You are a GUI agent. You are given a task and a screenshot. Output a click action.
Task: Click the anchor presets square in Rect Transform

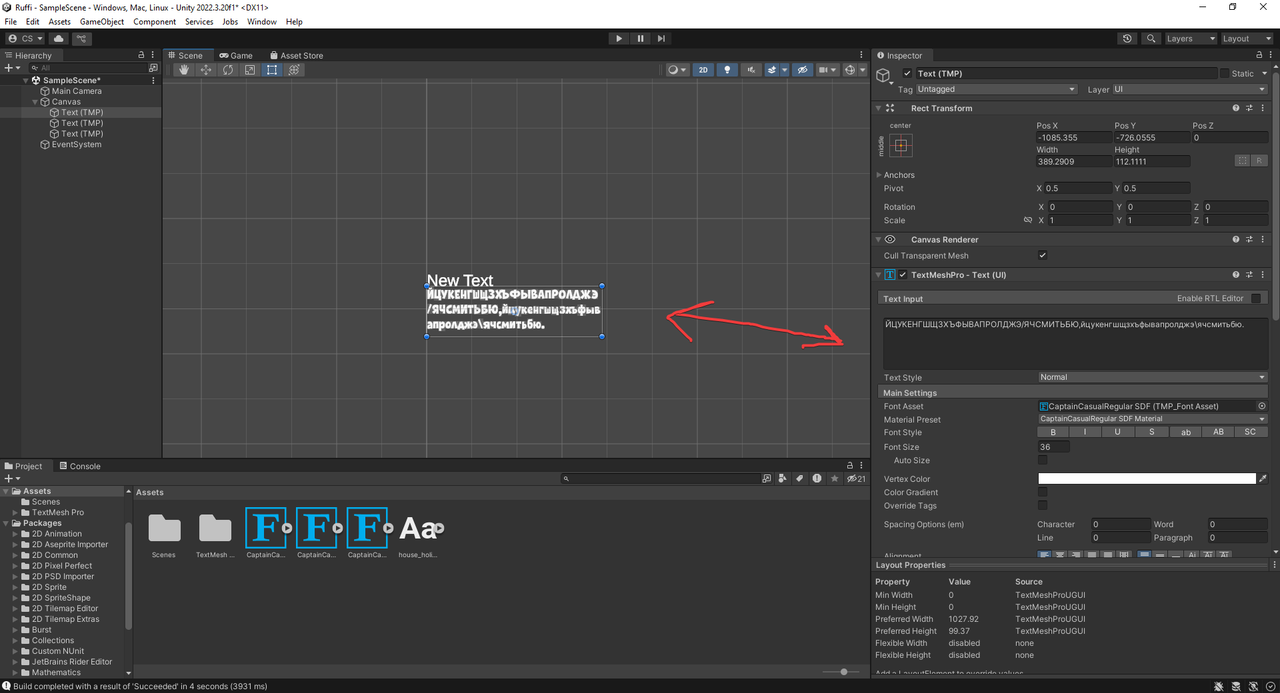click(900, 145)
